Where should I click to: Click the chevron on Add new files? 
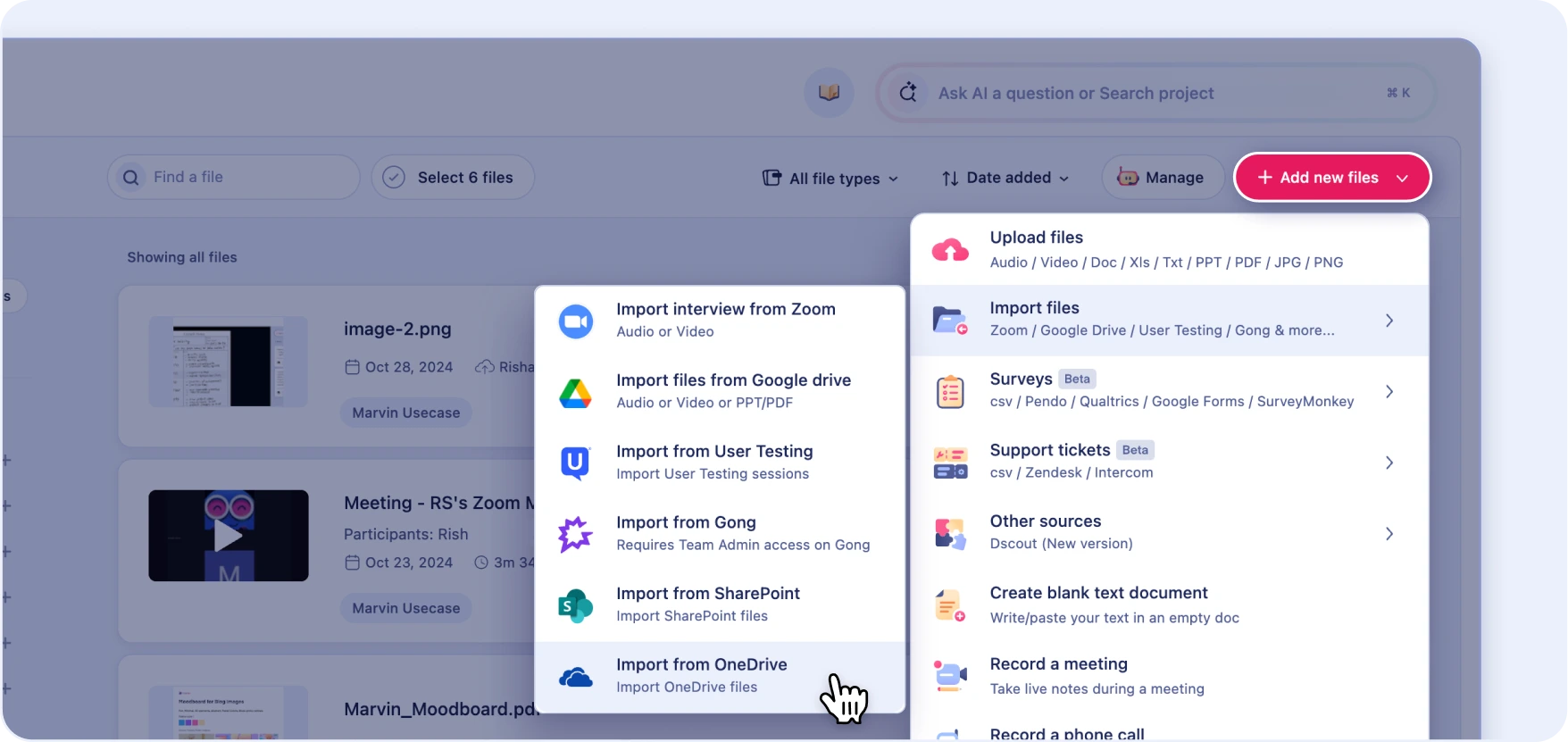click(1402, 178)
